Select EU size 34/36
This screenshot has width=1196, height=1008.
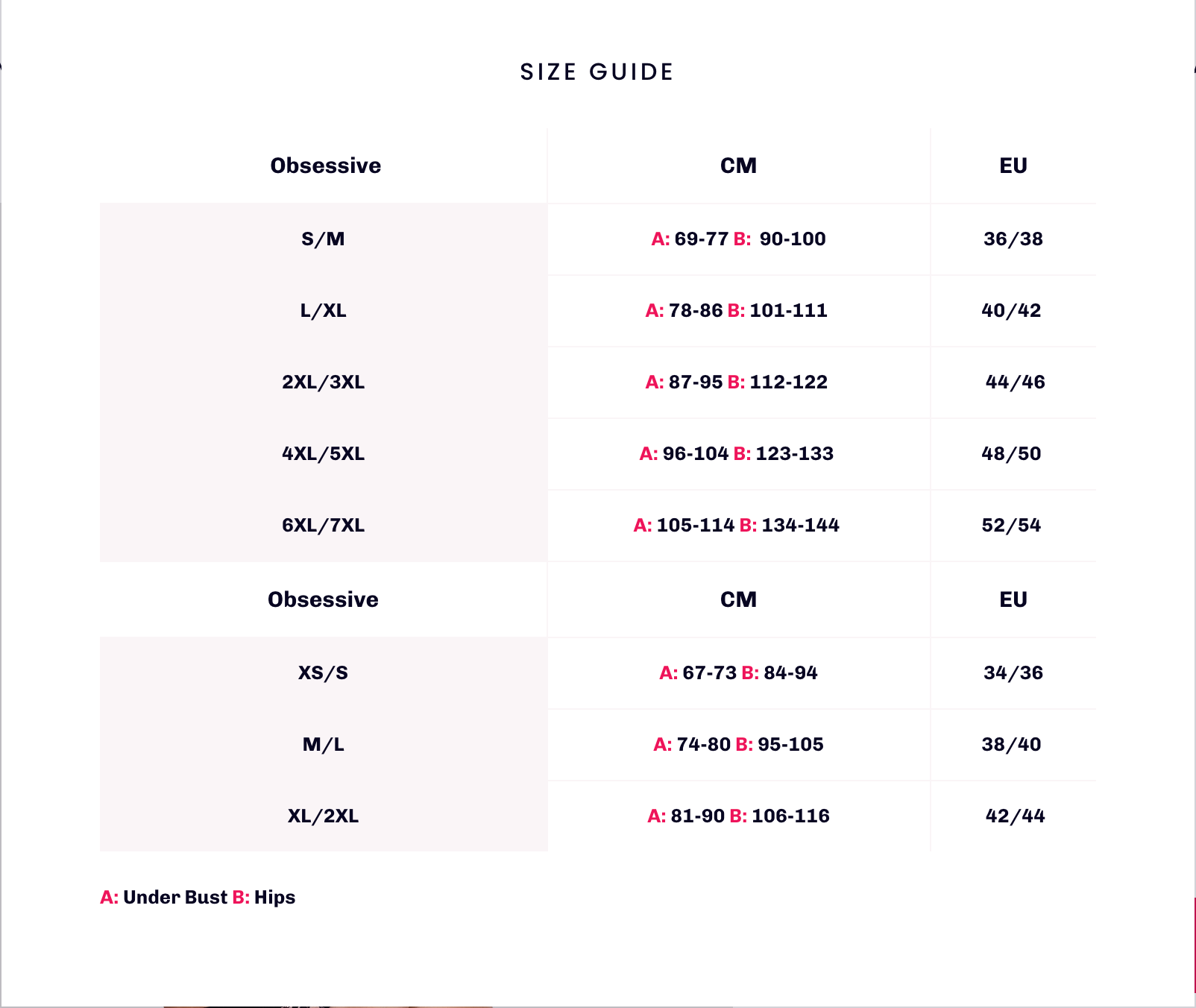(1013, 673)
